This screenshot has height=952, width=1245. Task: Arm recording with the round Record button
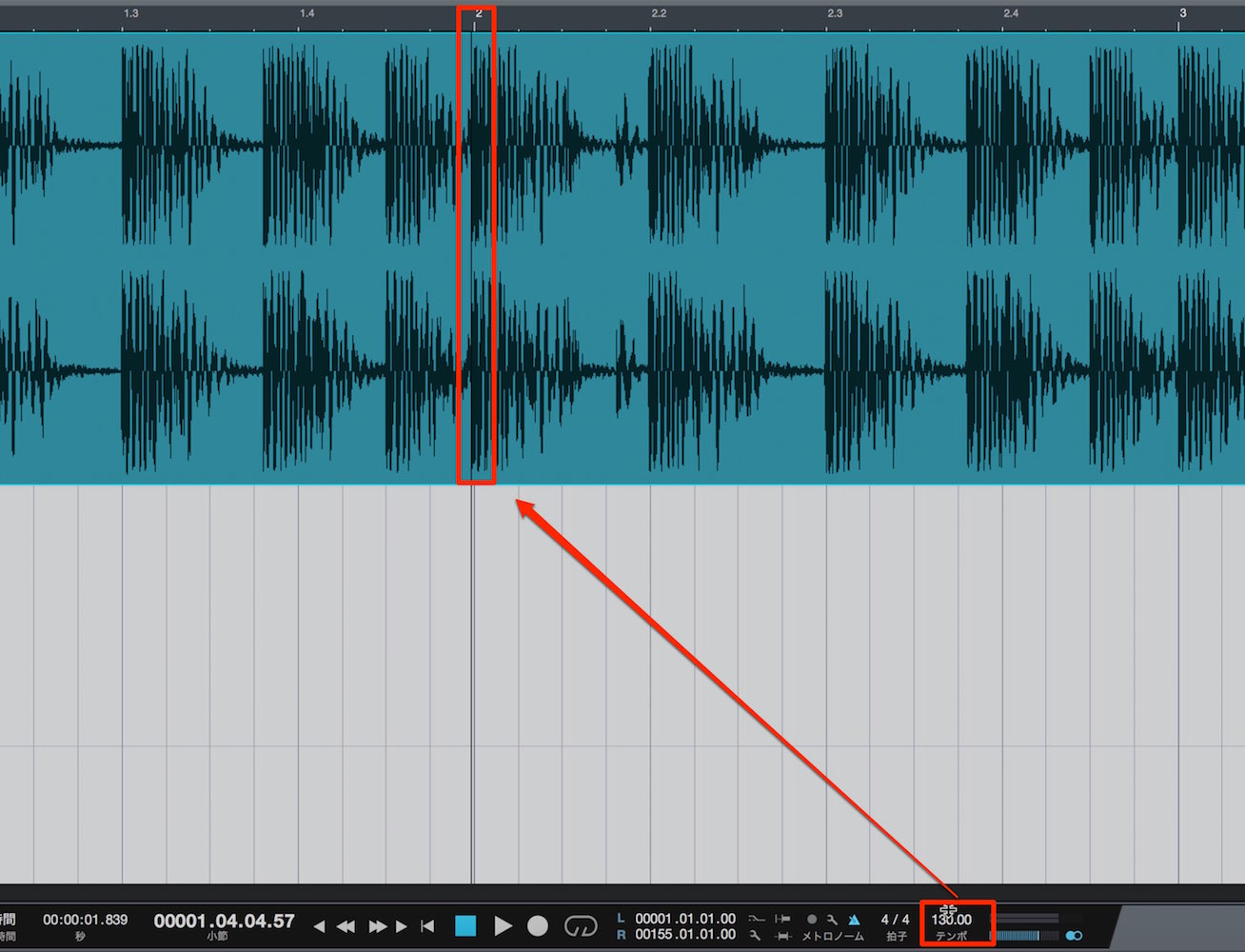tap(538, 925)
